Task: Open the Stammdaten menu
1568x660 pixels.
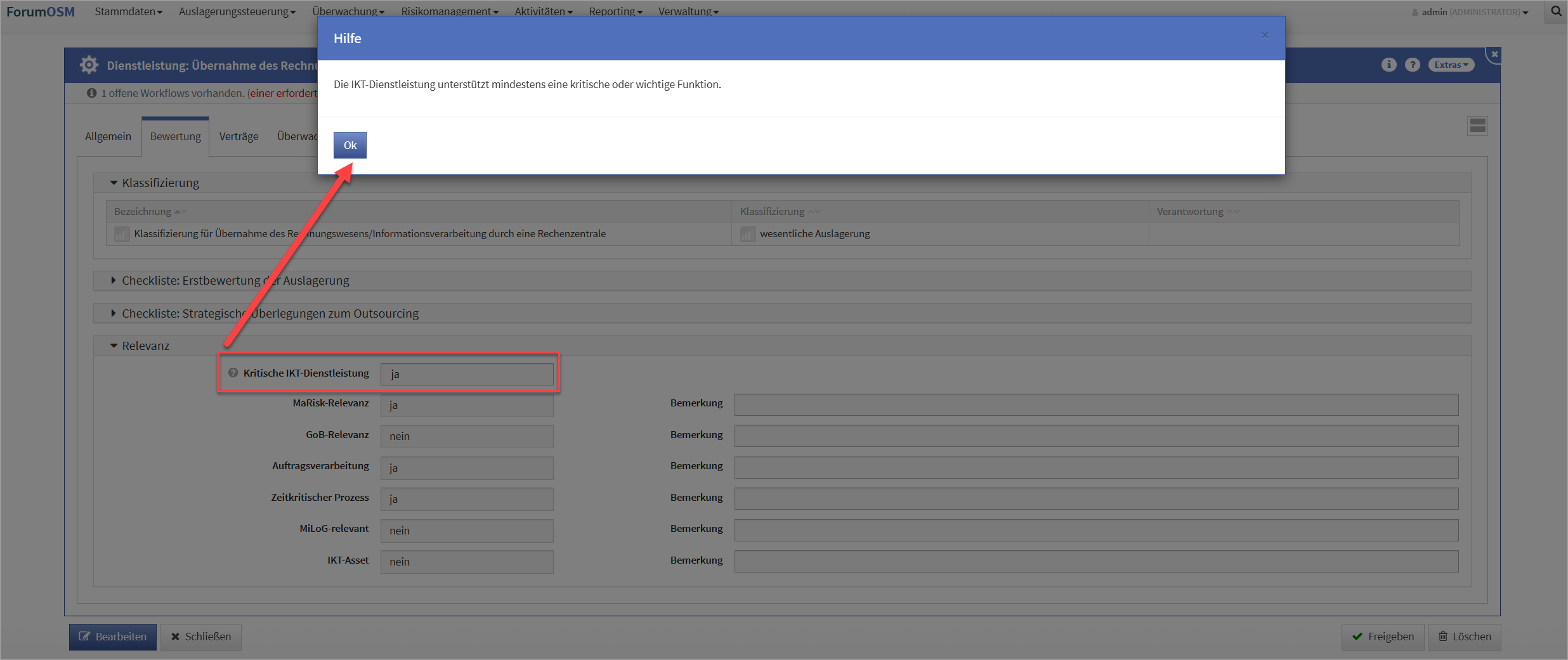Action: [x=128, y=11]
